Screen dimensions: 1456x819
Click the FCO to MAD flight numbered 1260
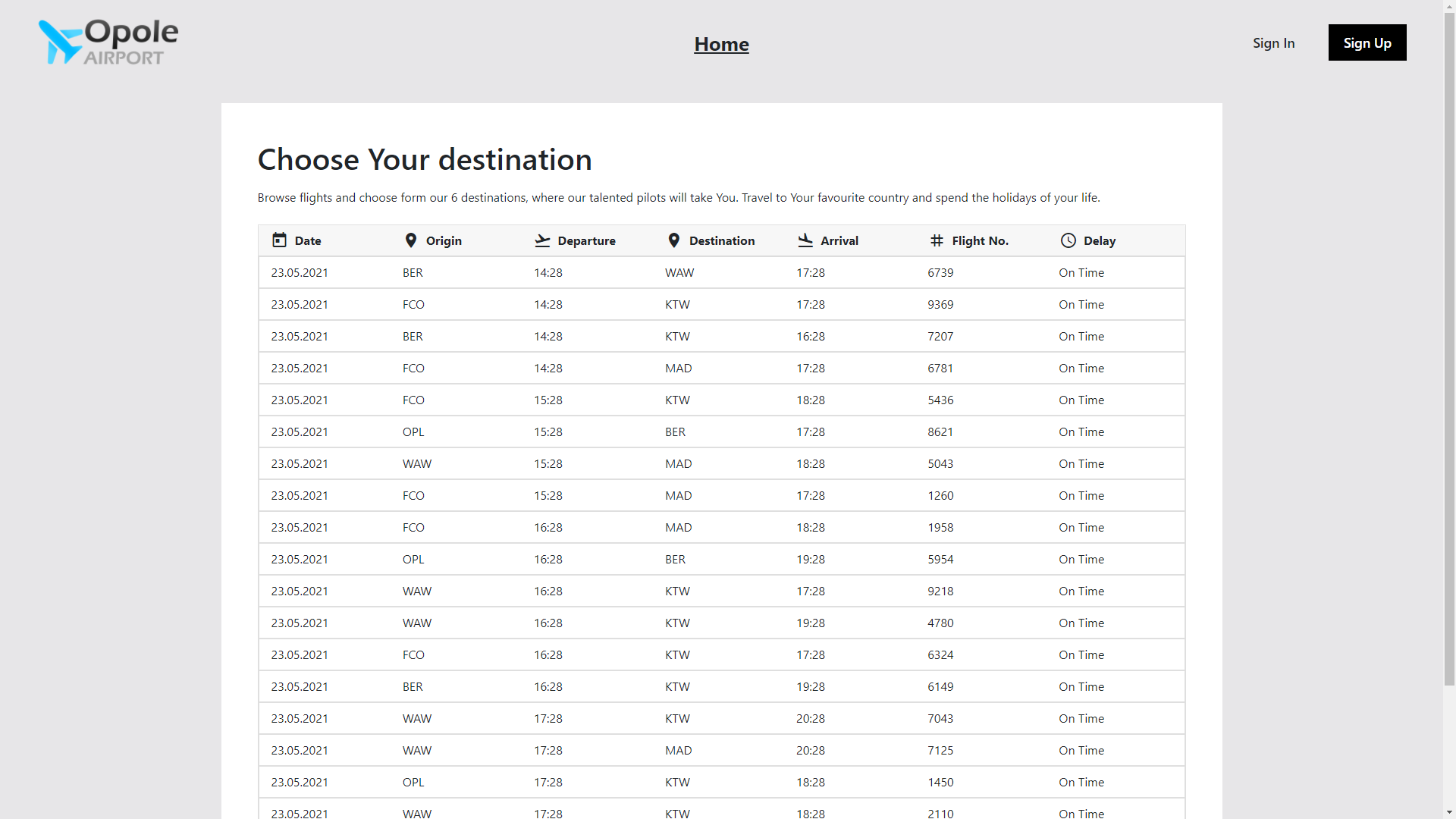coord(720,495)
